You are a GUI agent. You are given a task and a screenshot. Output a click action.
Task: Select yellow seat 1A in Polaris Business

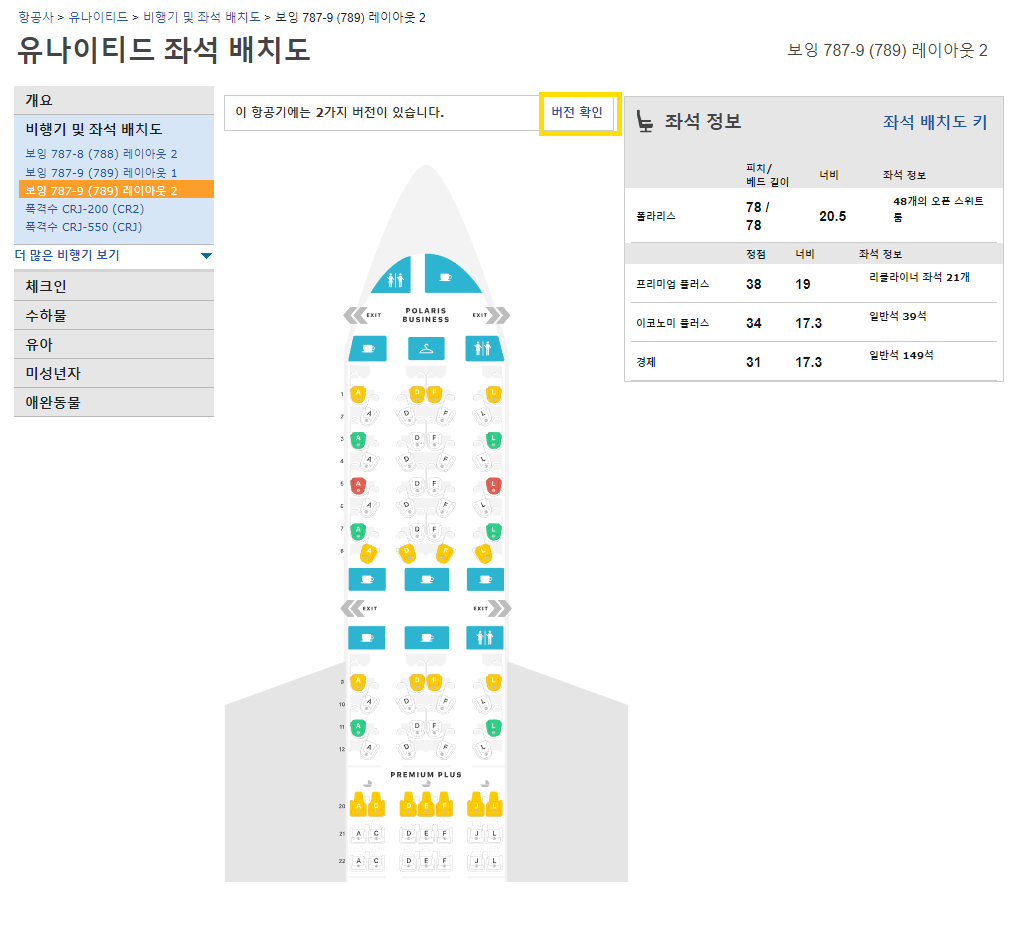(358, 394)
